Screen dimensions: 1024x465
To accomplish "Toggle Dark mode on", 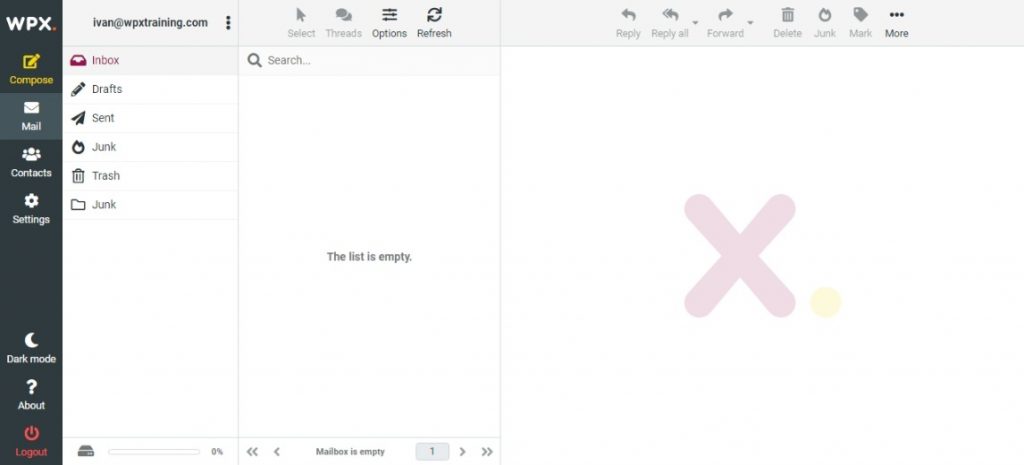I will coord(31,341).
